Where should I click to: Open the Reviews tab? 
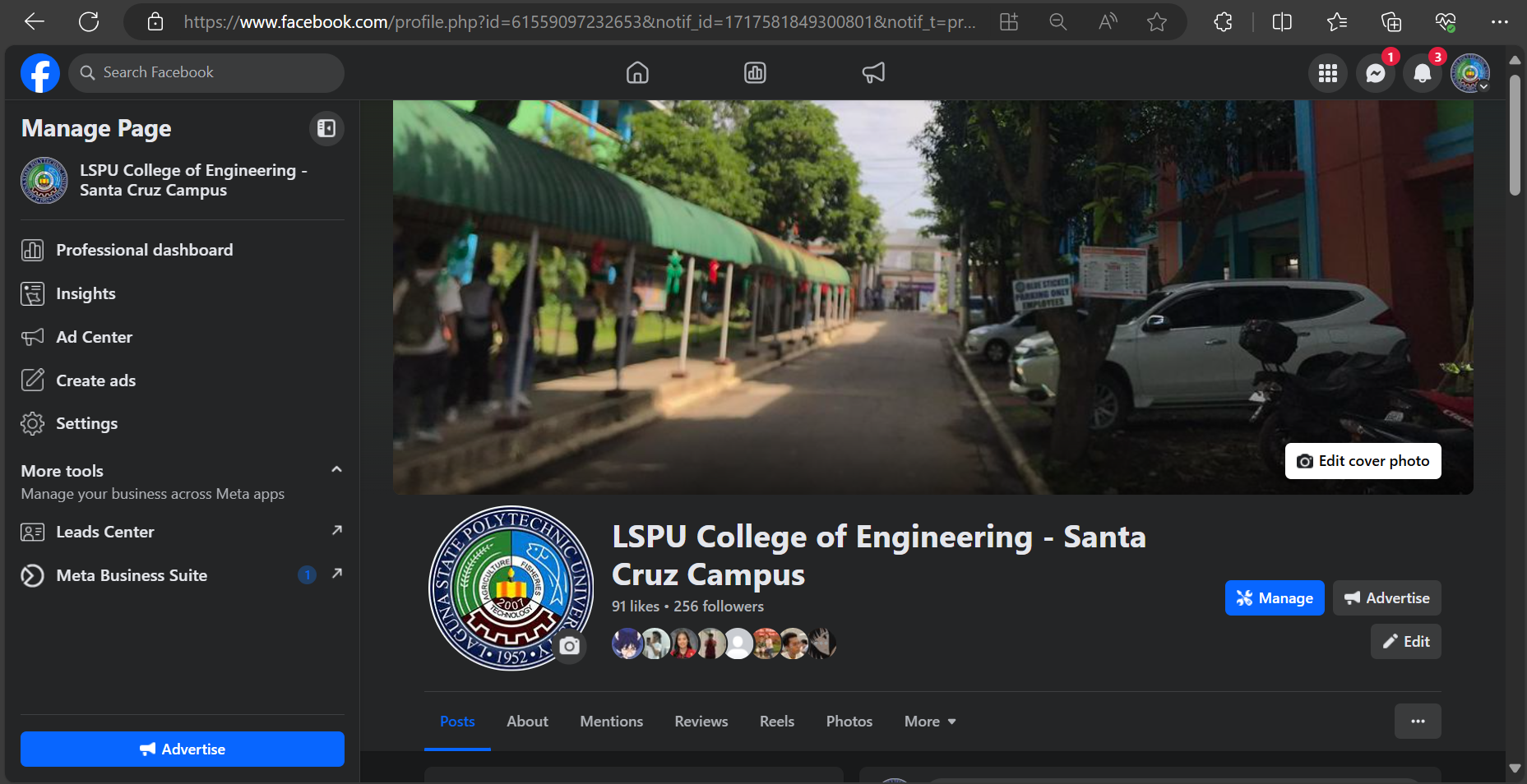pos(701,721)
